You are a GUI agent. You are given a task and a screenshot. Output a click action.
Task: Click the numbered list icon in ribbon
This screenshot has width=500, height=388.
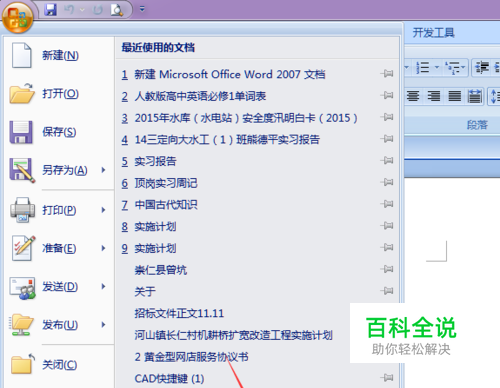423,67
